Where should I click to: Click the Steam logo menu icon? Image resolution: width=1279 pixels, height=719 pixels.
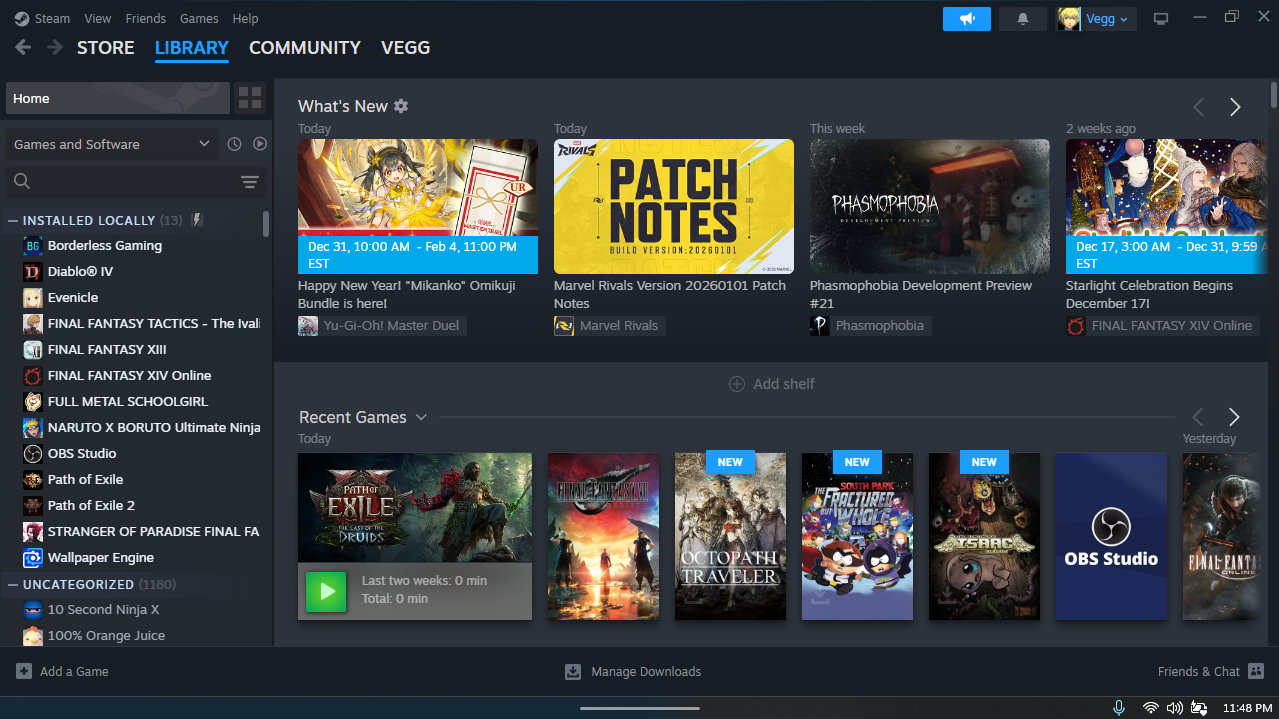pos(21,18)
